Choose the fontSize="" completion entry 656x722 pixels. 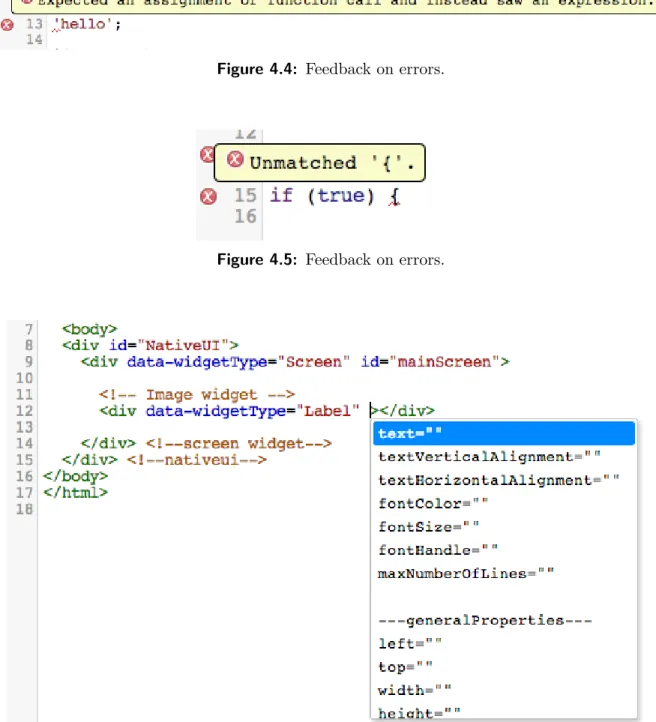pos(504,527)
